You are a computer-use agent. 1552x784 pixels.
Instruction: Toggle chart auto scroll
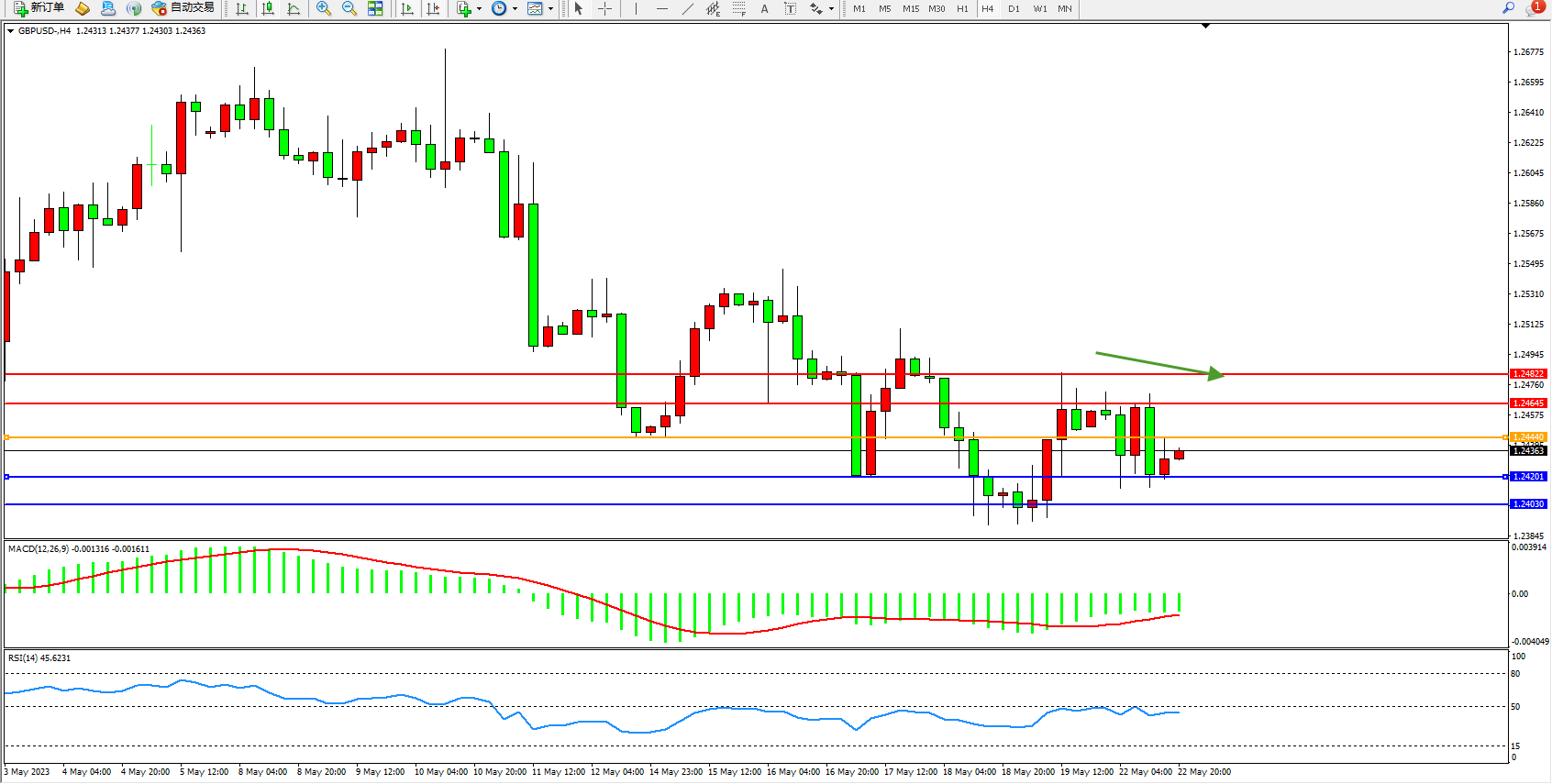coord(407,8)
